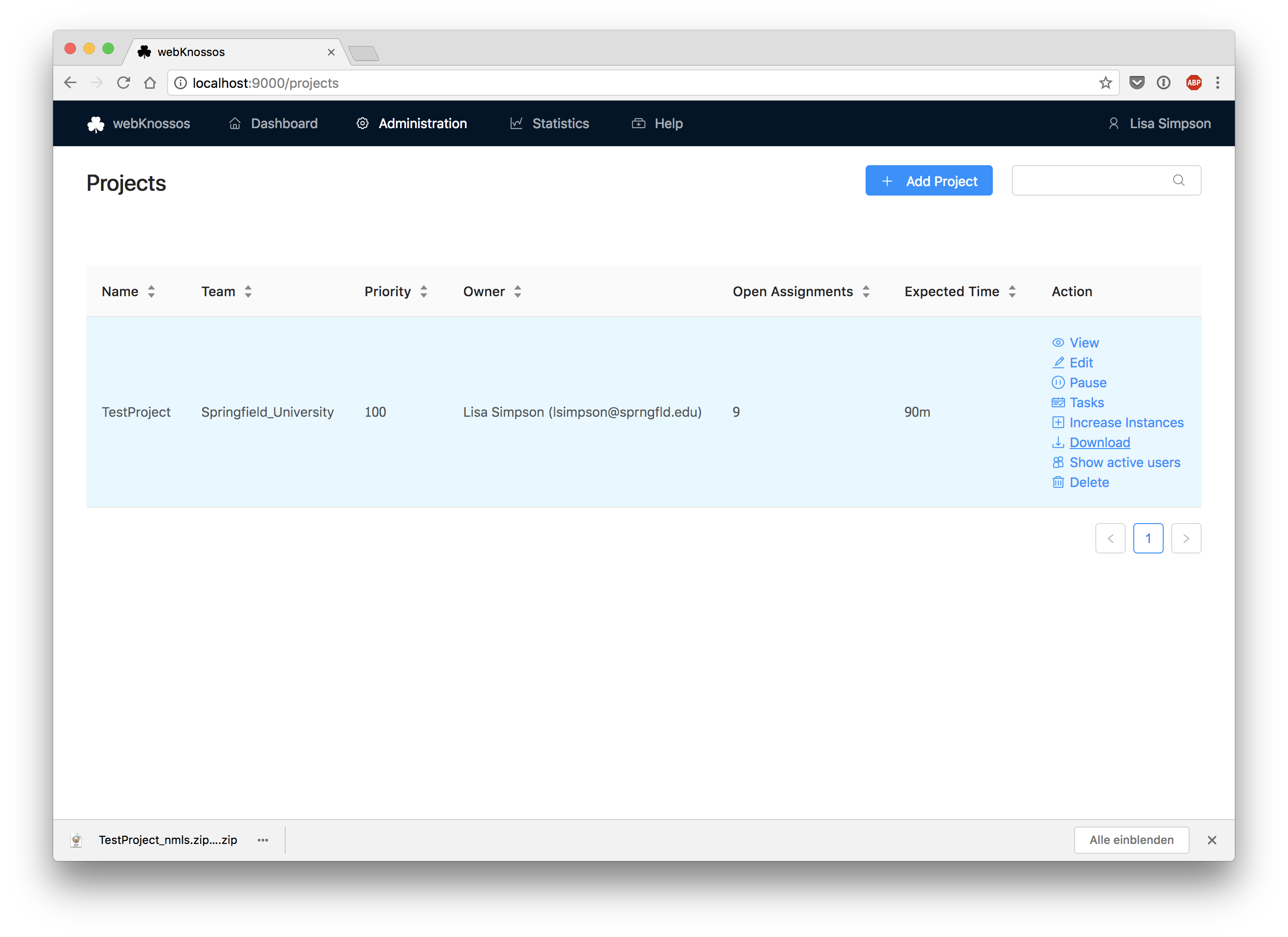Click the search magnifier icon
The width and height of the screenshot is (1288, 937).
point(1178,180)
